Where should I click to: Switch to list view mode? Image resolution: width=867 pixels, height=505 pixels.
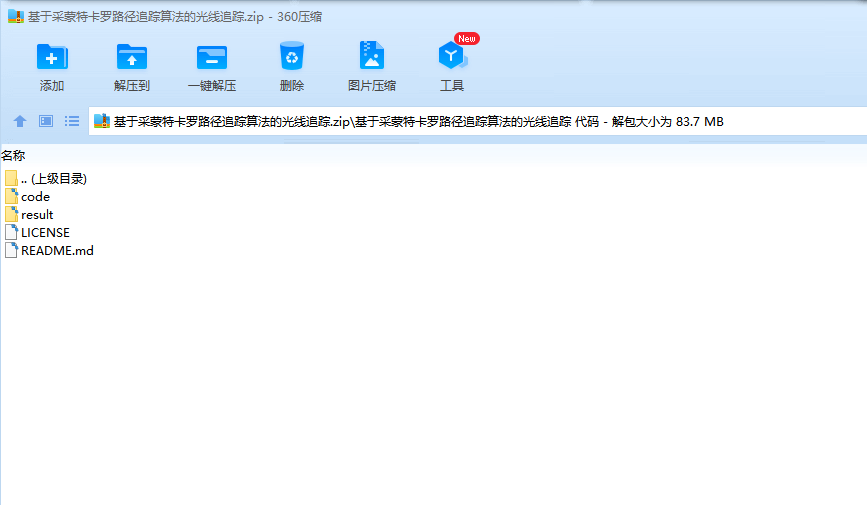click(72, 121)
